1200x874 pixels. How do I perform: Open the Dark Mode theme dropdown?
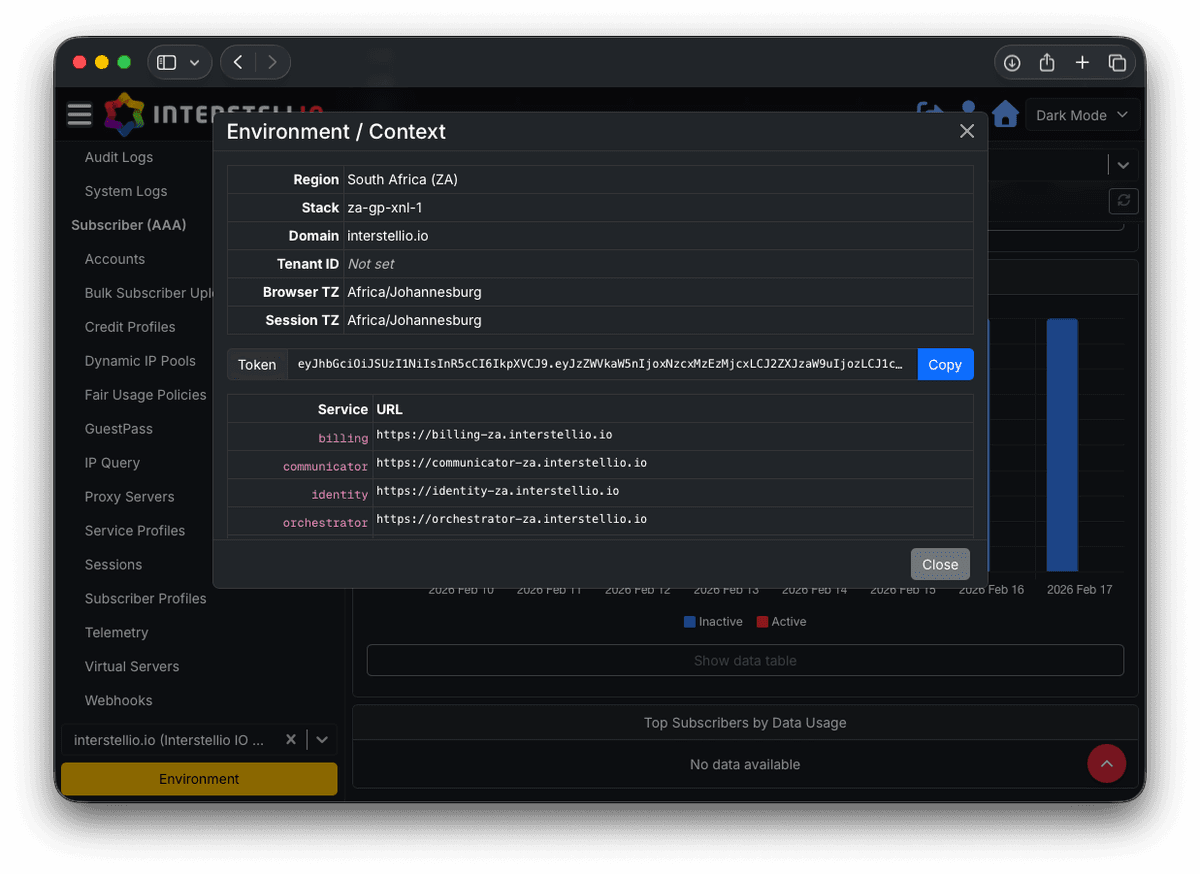click(x=1082, y=115)
